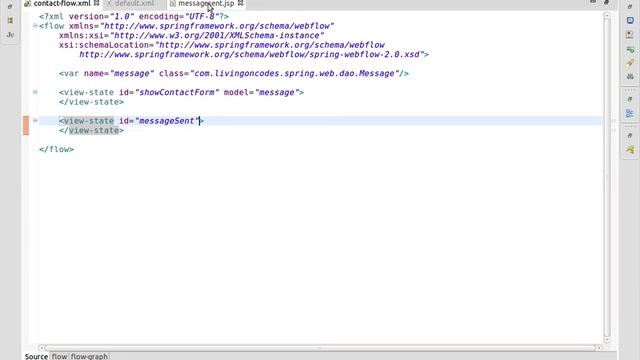Click the xmlns:xsi XMLSchema-instance value
640x360 pixels.
point(217,36)
